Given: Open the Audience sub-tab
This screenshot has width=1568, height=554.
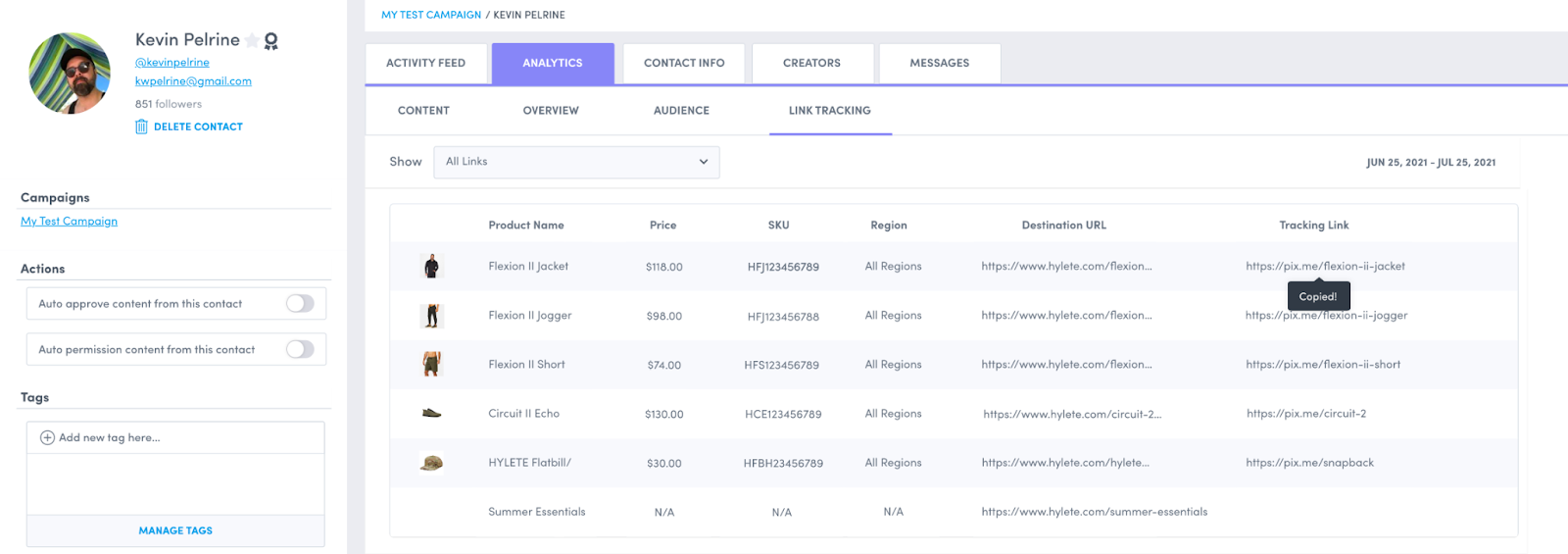Looking at the screenshot, I should 681,111.
